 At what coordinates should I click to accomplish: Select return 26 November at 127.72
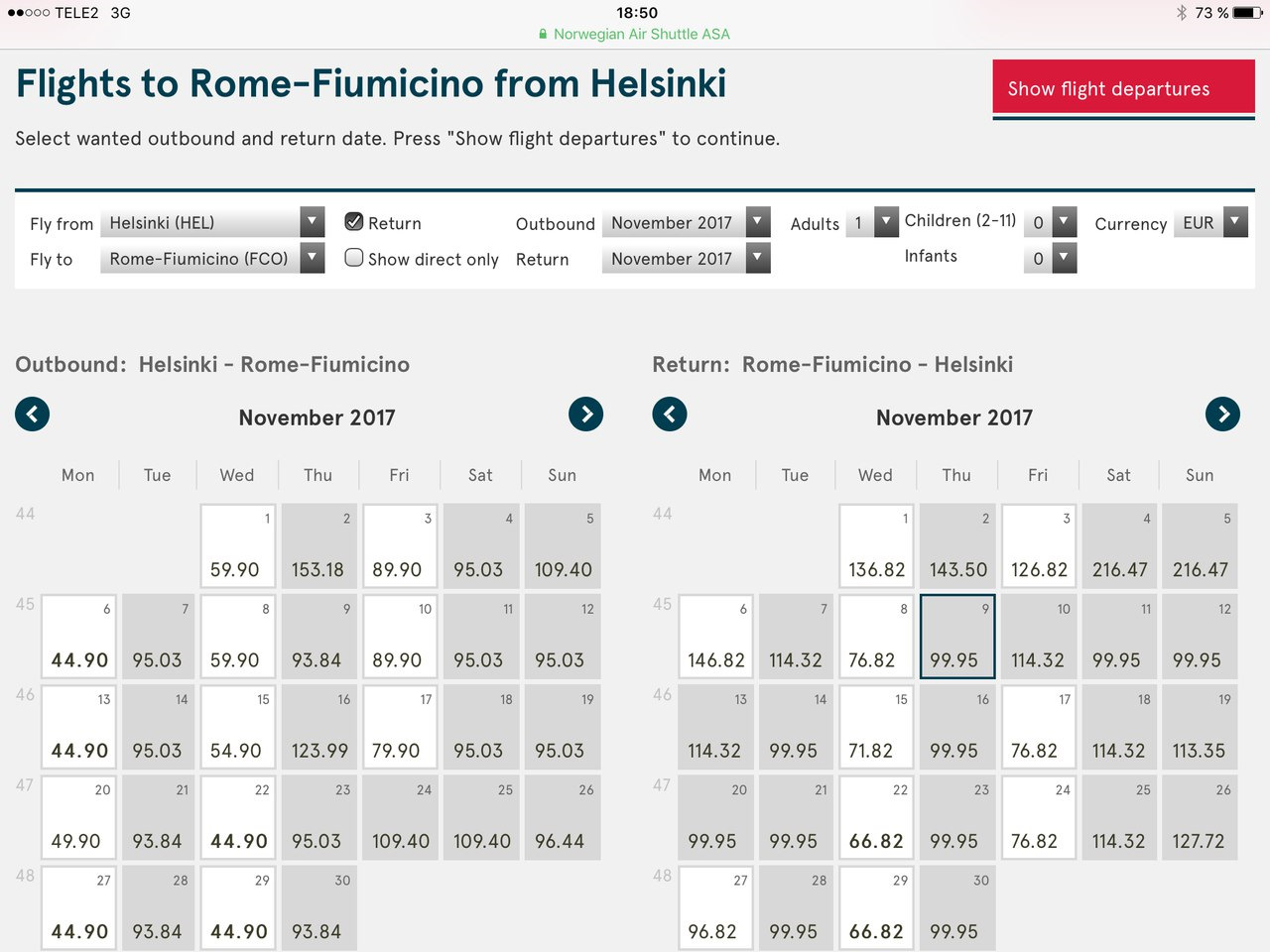tap(1200, 817)
